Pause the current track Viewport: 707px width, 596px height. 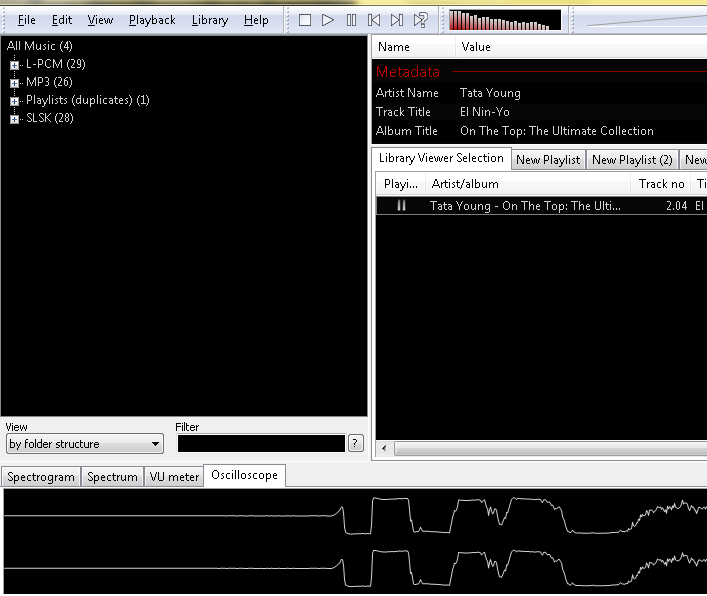tap(351, 20)
